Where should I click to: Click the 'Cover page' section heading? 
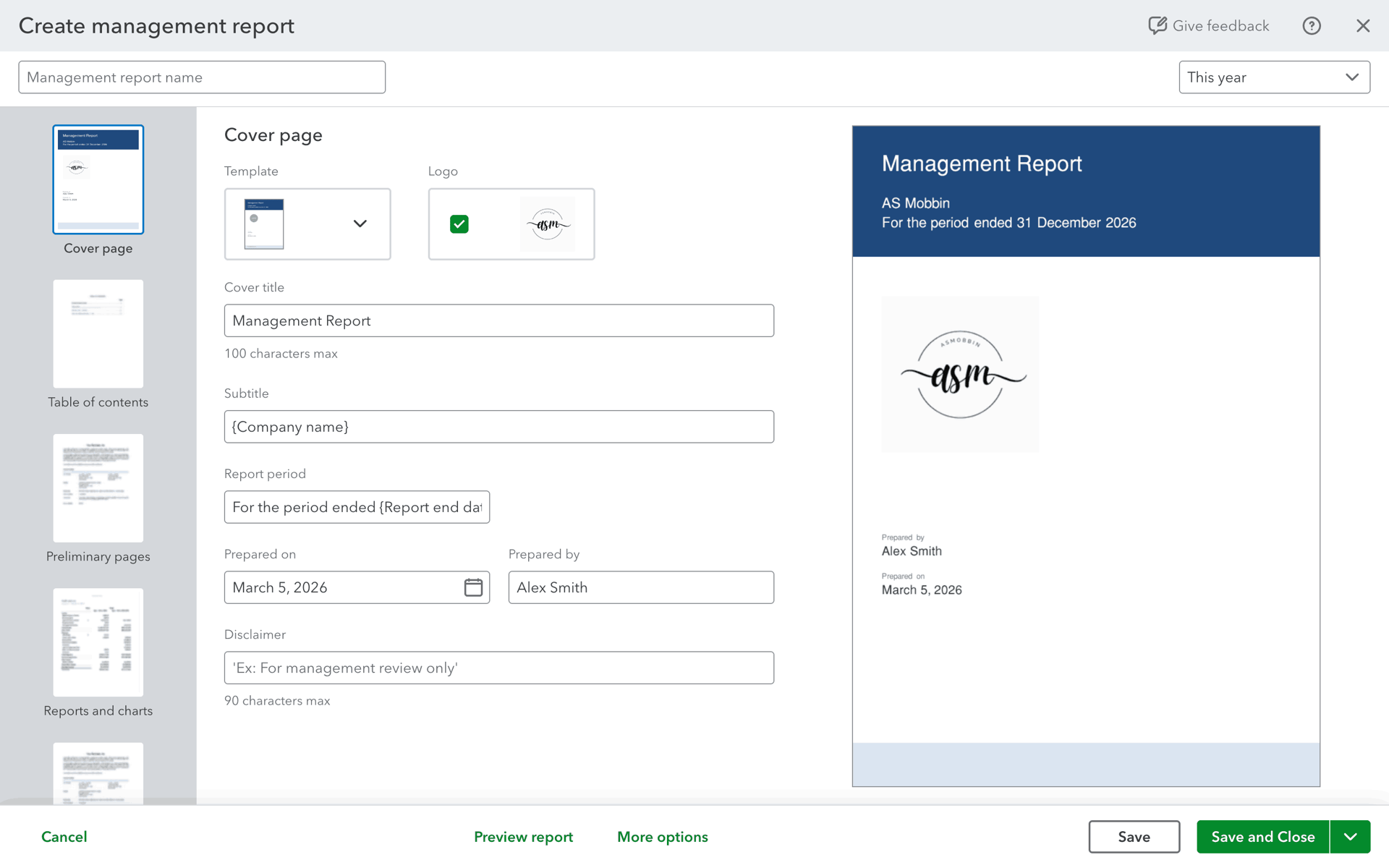(273, 135)
